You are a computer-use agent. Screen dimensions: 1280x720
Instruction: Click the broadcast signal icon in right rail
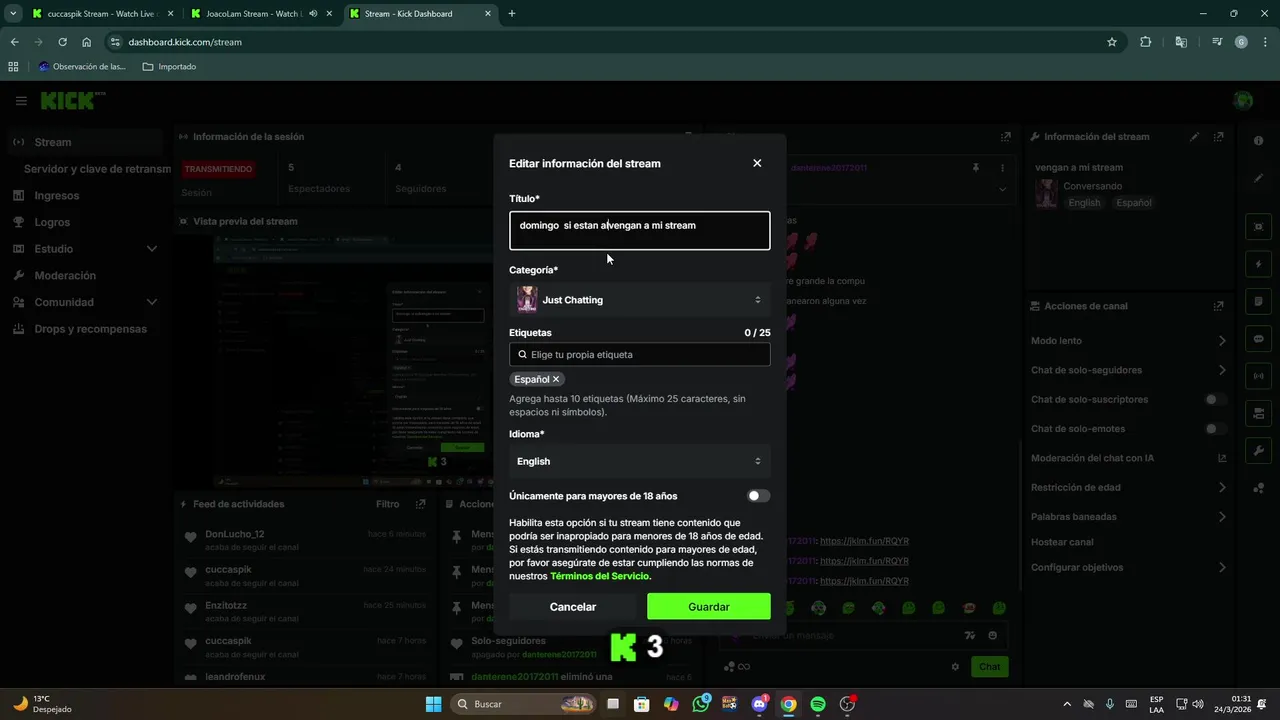[1259, 376]
